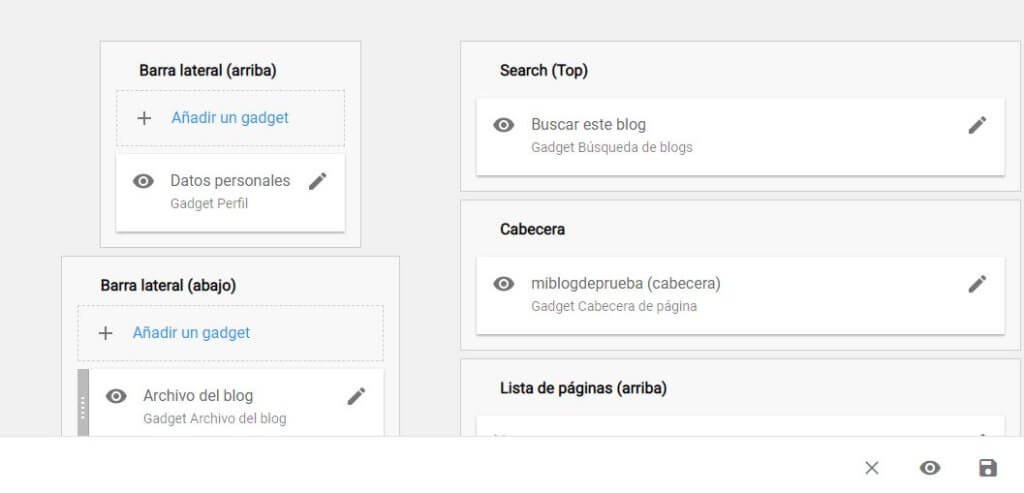This screenshot has width=1024, height=493.
Task: Click plus icon in Barra lateral (arriba)
Action: pos(144,118)
